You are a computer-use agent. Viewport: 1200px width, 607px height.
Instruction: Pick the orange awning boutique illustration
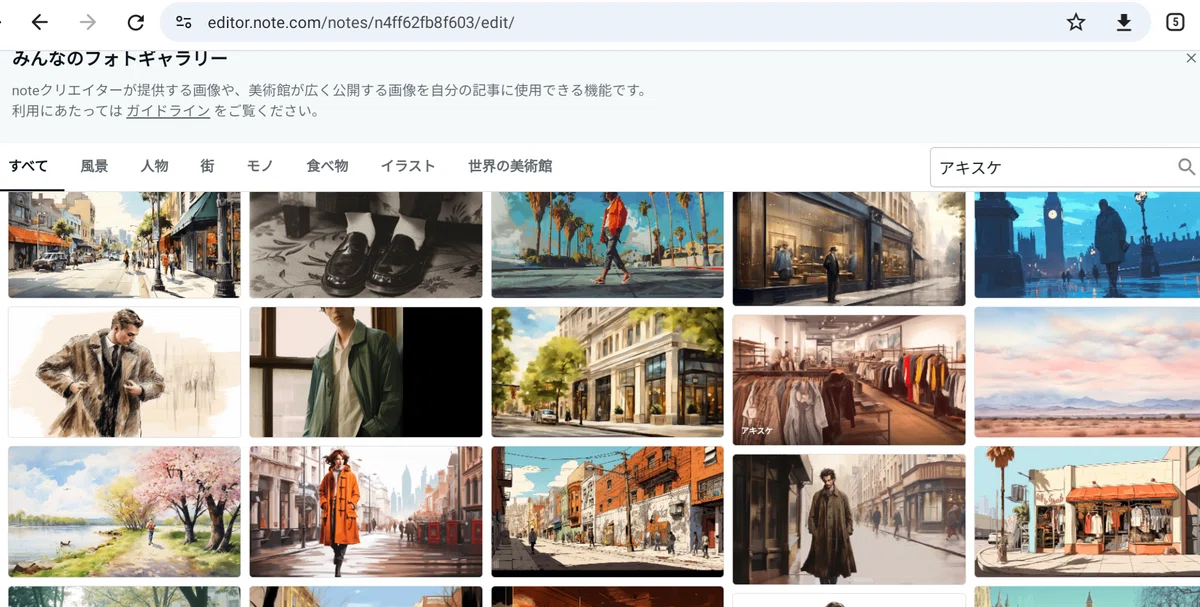pos(1087,512)
